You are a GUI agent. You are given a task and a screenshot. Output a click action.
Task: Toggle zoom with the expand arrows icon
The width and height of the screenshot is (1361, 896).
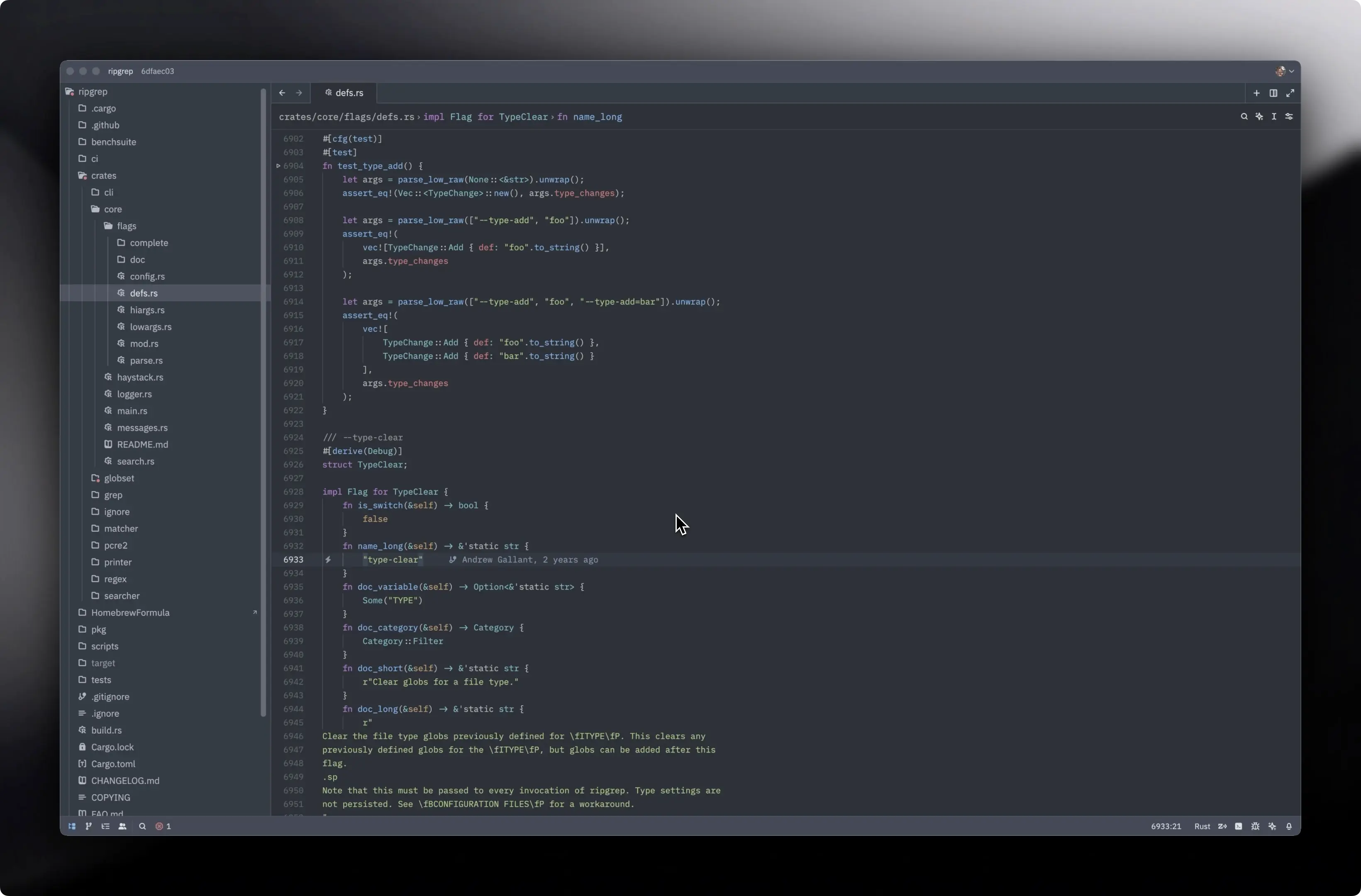[1290, 93]
